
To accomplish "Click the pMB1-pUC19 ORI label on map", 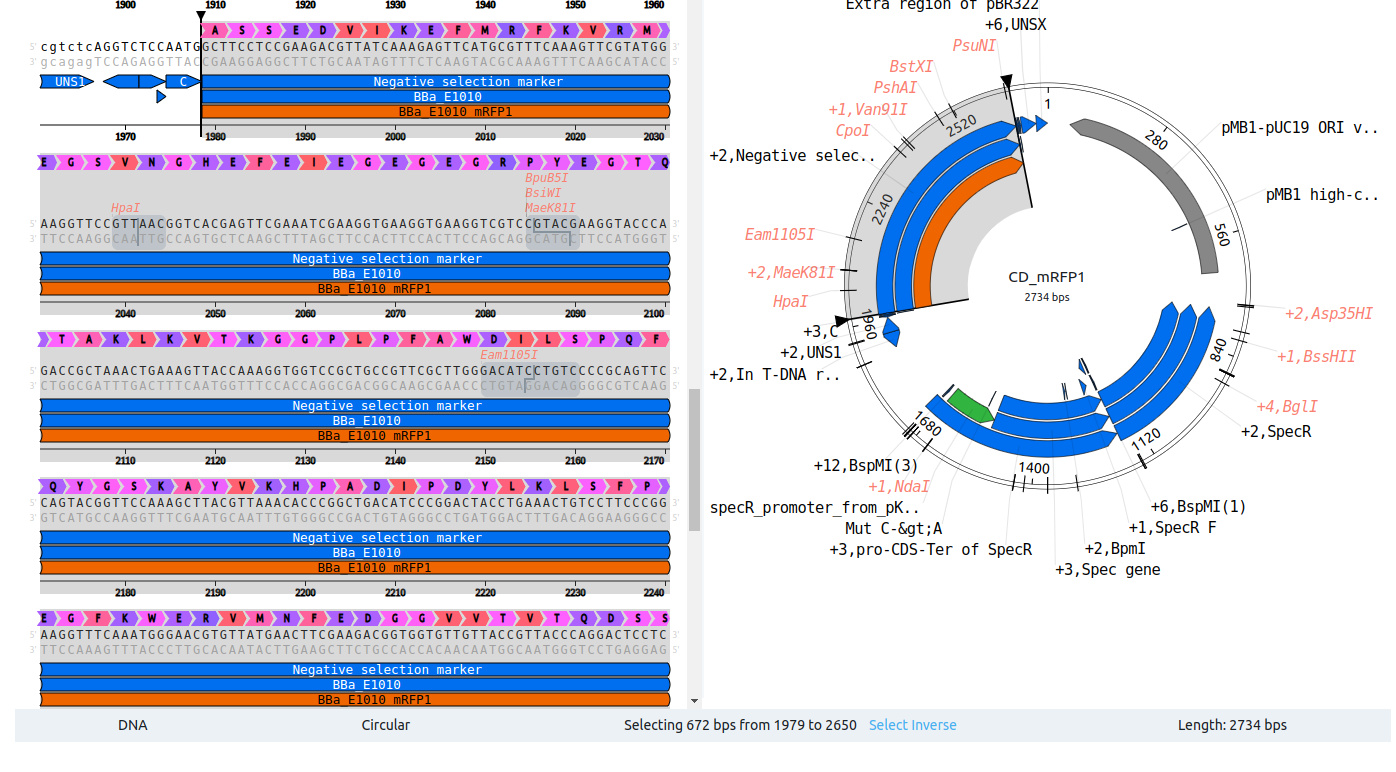I will pos(1298,128).
